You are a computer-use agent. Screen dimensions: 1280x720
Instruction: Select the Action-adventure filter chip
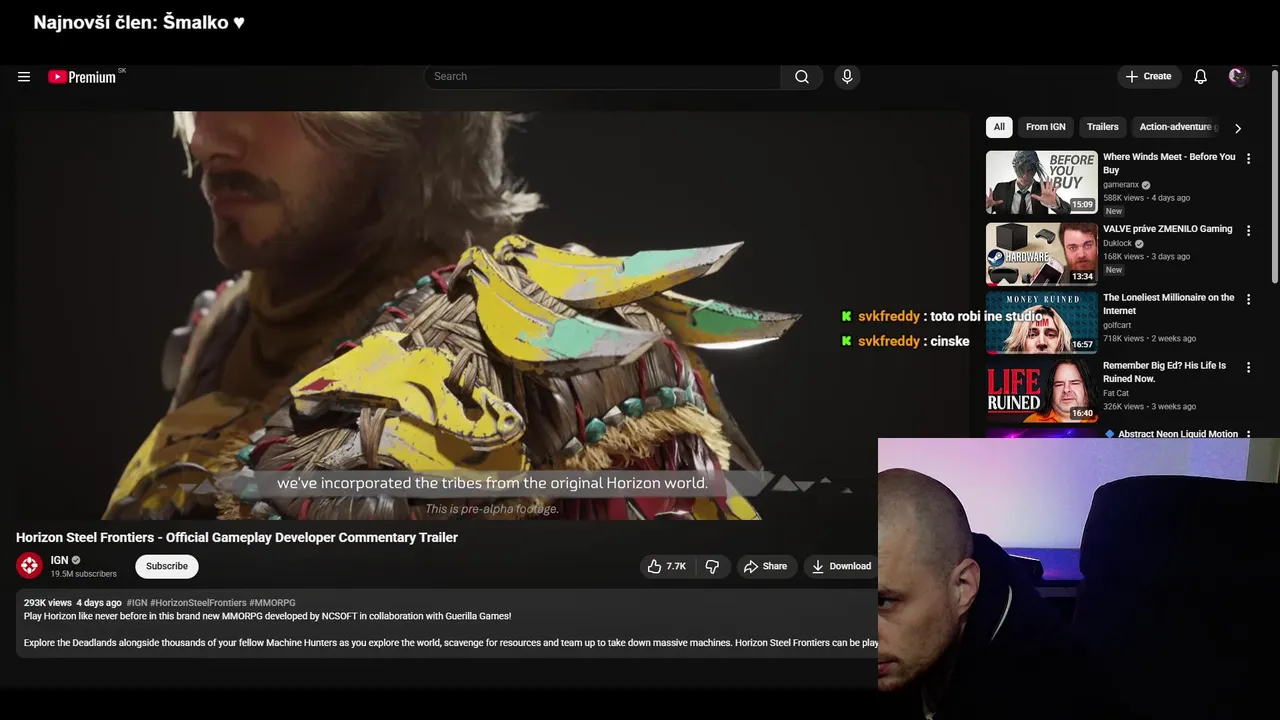(x=1176, y=127)
